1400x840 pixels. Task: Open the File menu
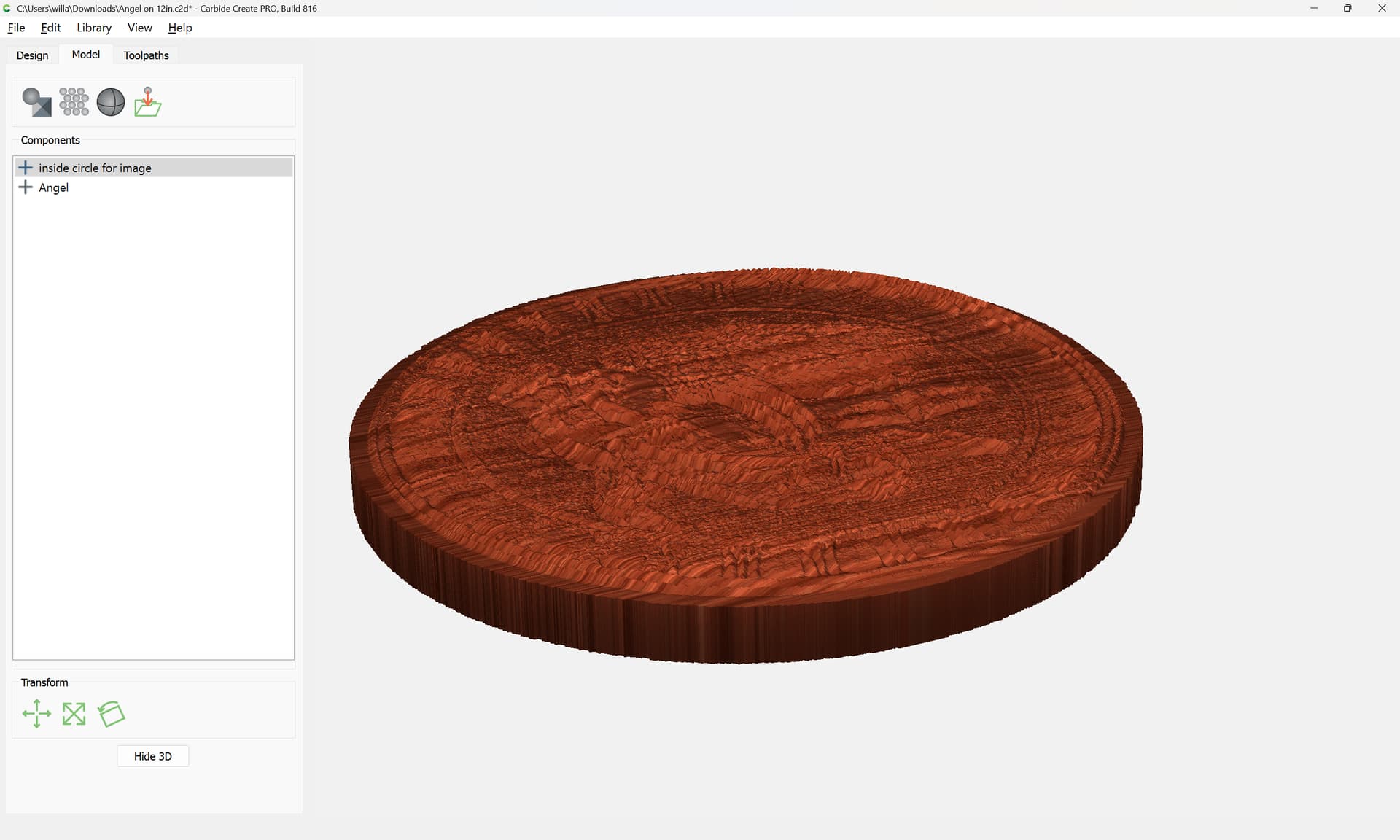(x=16, y=28)
